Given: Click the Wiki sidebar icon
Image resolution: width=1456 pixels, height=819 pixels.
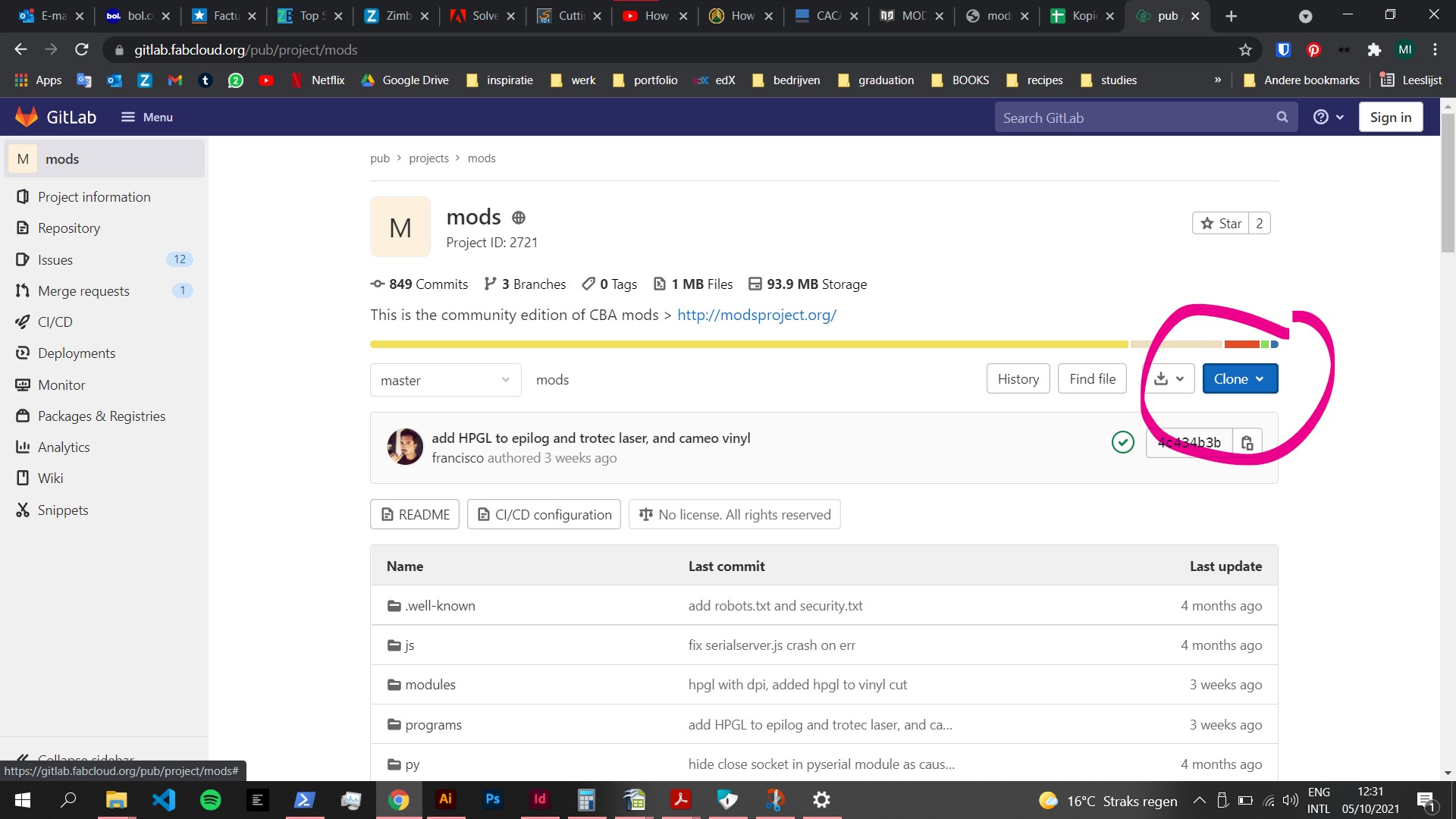Looking at the screenshot, I should point(23,478).
